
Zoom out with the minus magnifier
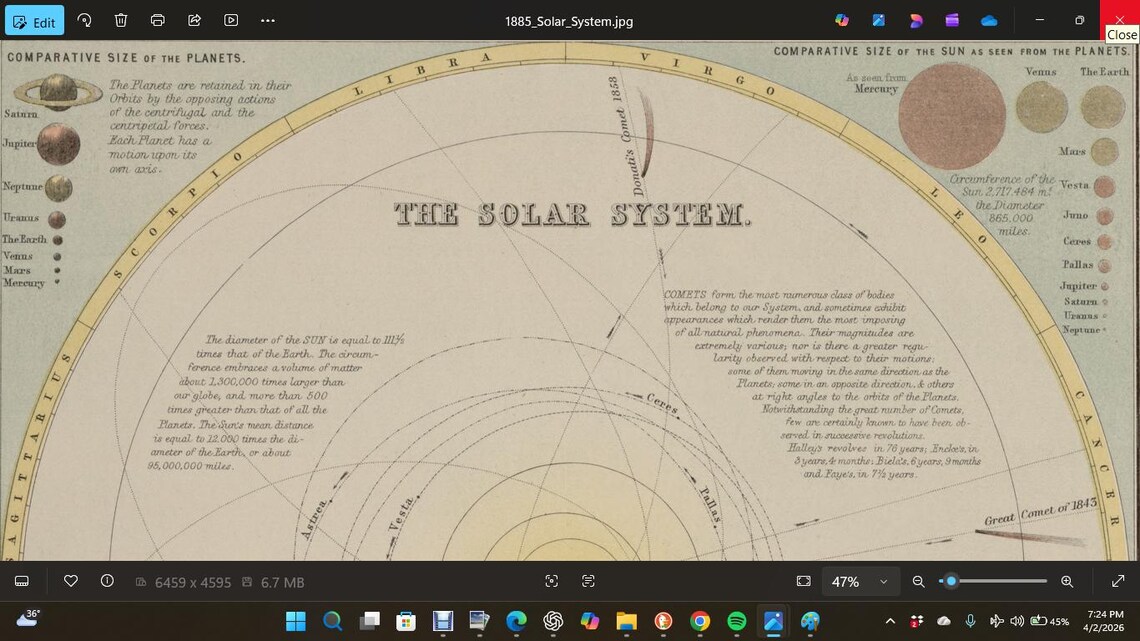pyautogui.click(x=918, y=581)
